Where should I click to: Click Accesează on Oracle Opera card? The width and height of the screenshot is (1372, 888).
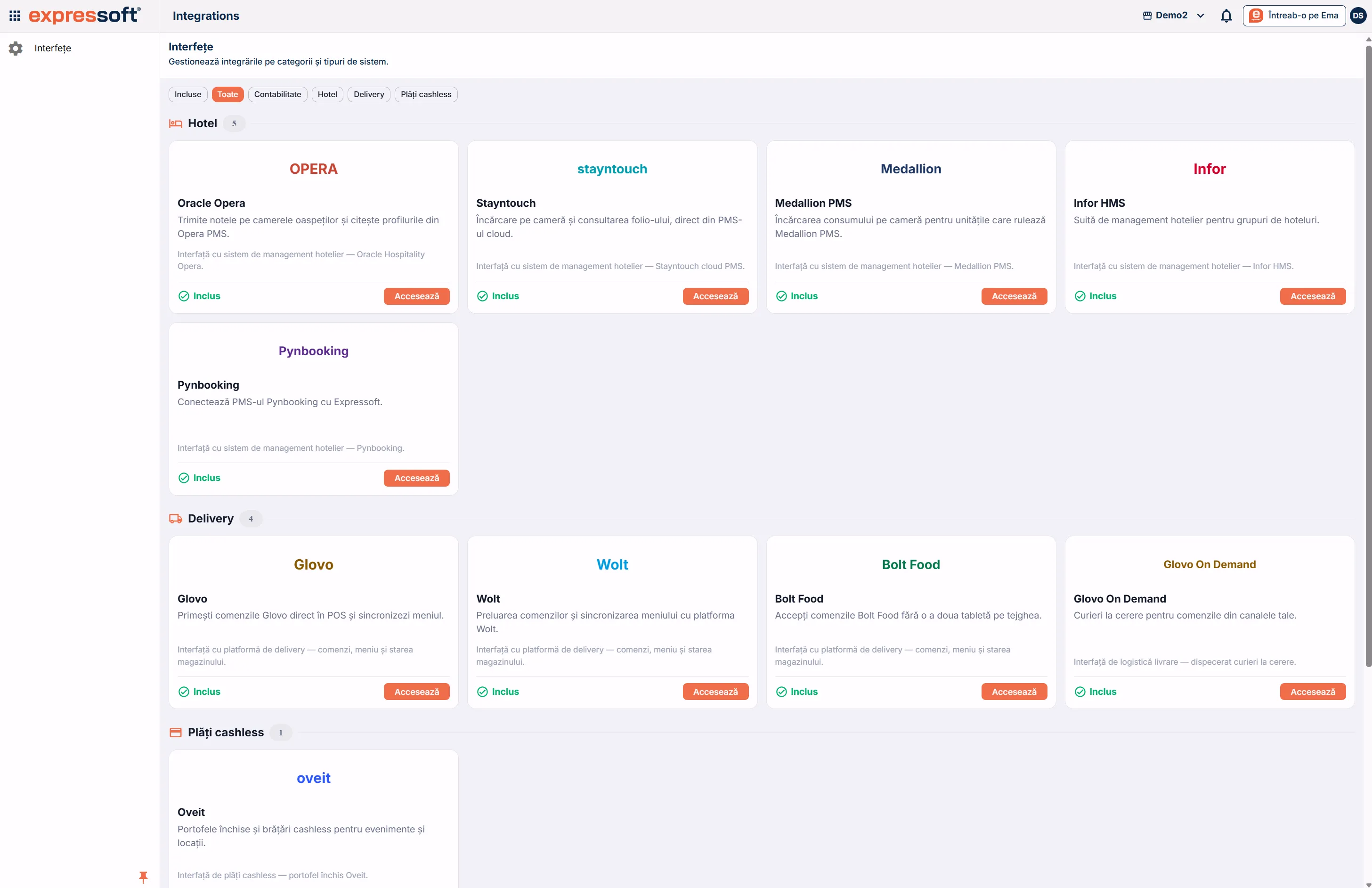[417, 296]
